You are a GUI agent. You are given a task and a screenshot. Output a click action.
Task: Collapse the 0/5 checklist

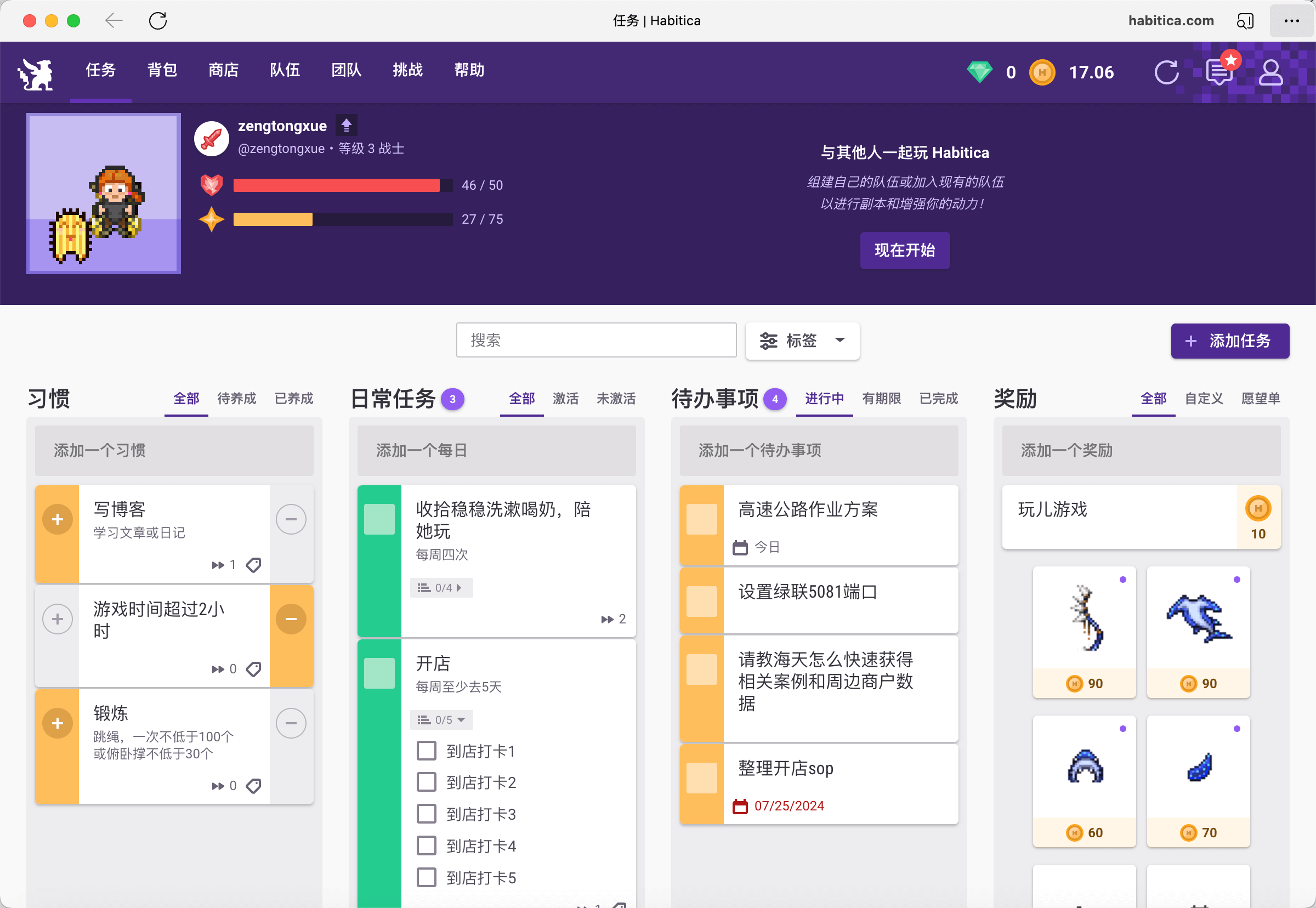[441, 719]
